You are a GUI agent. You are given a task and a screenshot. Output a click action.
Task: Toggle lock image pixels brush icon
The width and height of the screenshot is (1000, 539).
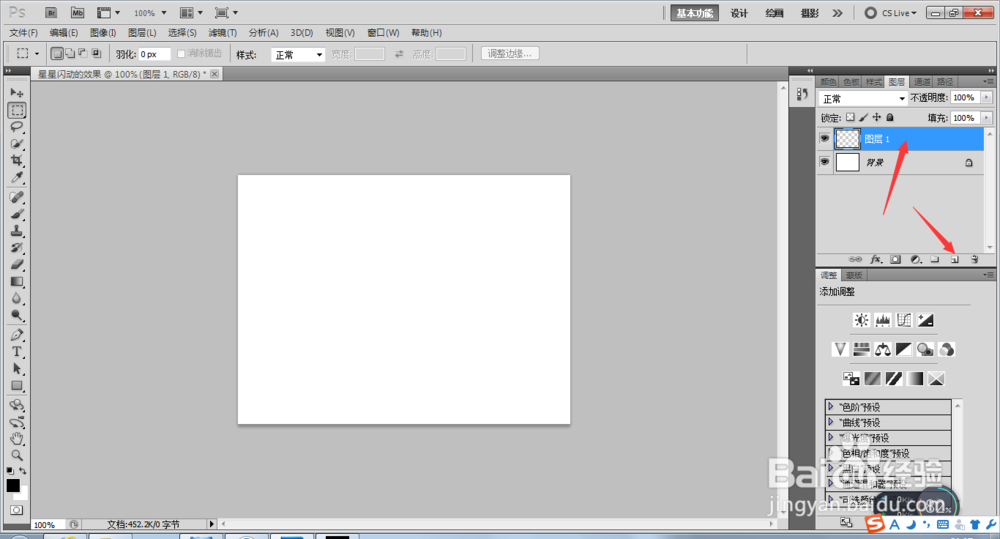[x=864, y=117]
